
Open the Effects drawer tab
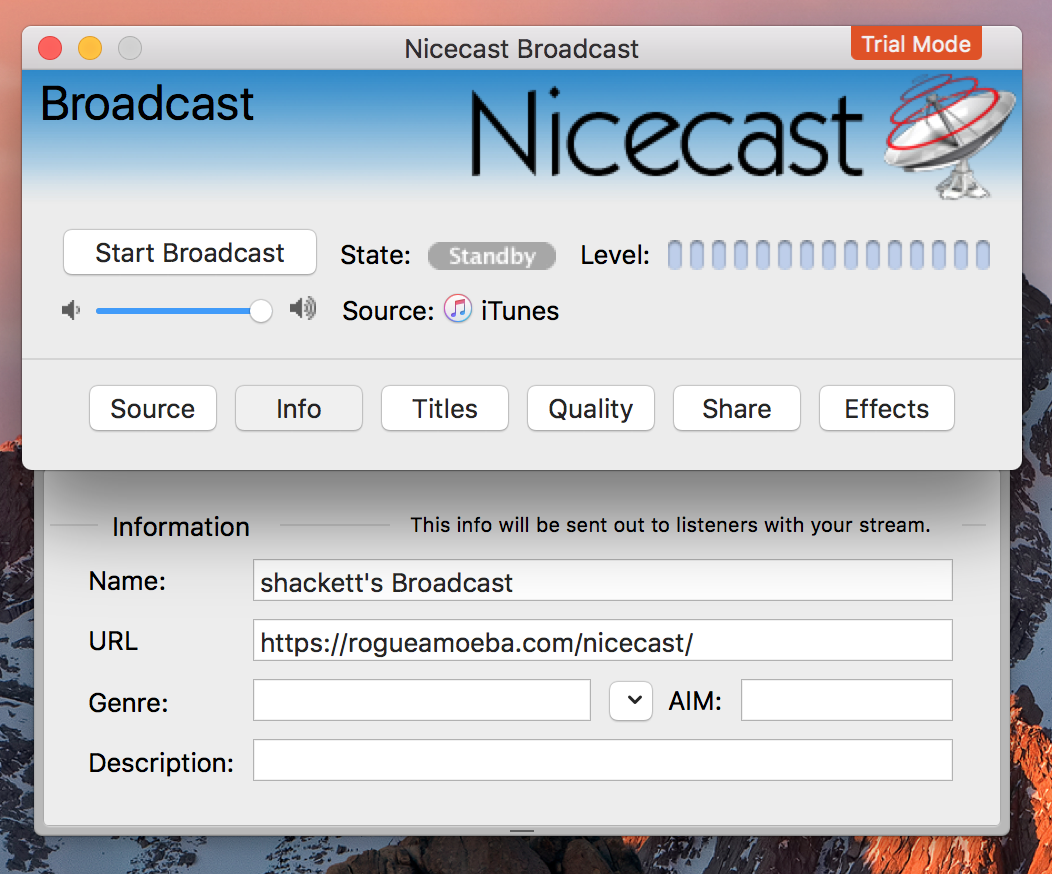tap(886, 408)
